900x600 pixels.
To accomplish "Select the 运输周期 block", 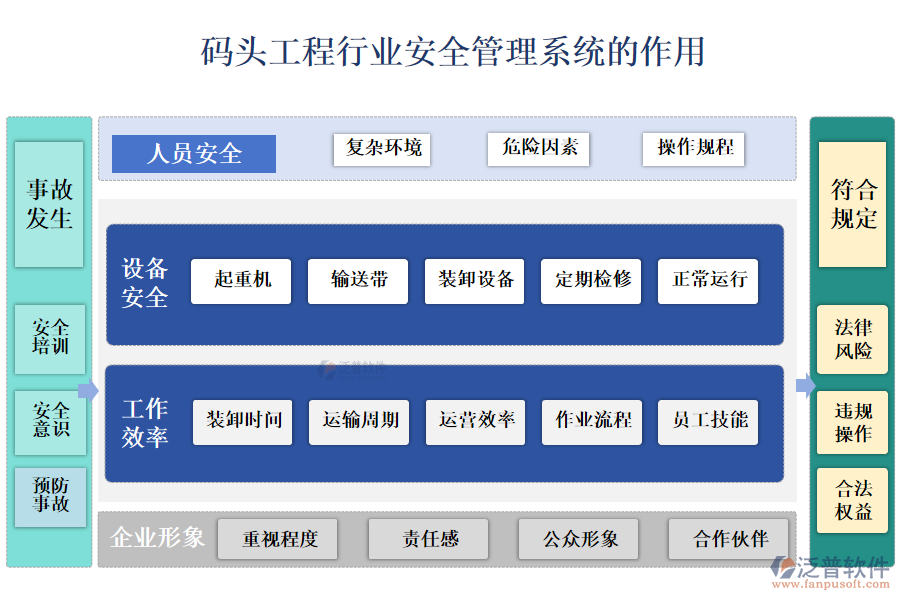I will pyautogui.click(x=358, y=422).
